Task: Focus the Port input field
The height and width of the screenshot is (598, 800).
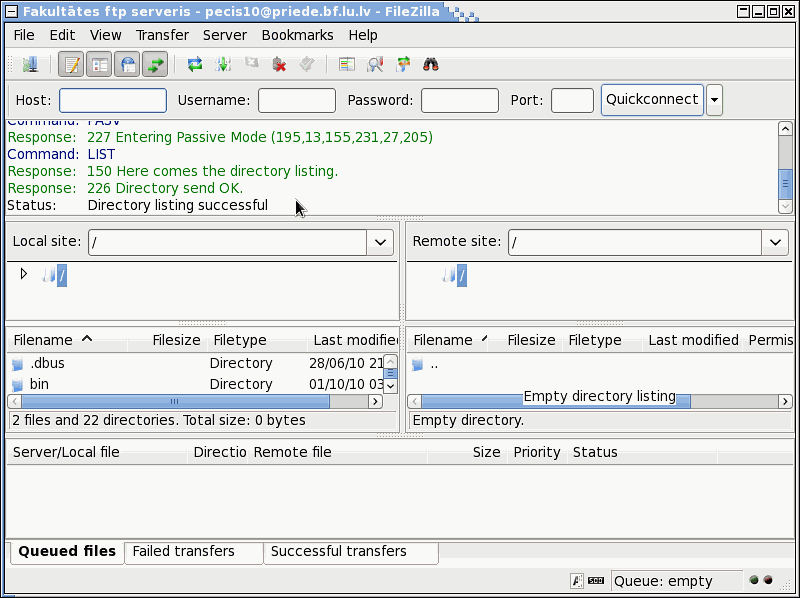Action: click(572, 100)
